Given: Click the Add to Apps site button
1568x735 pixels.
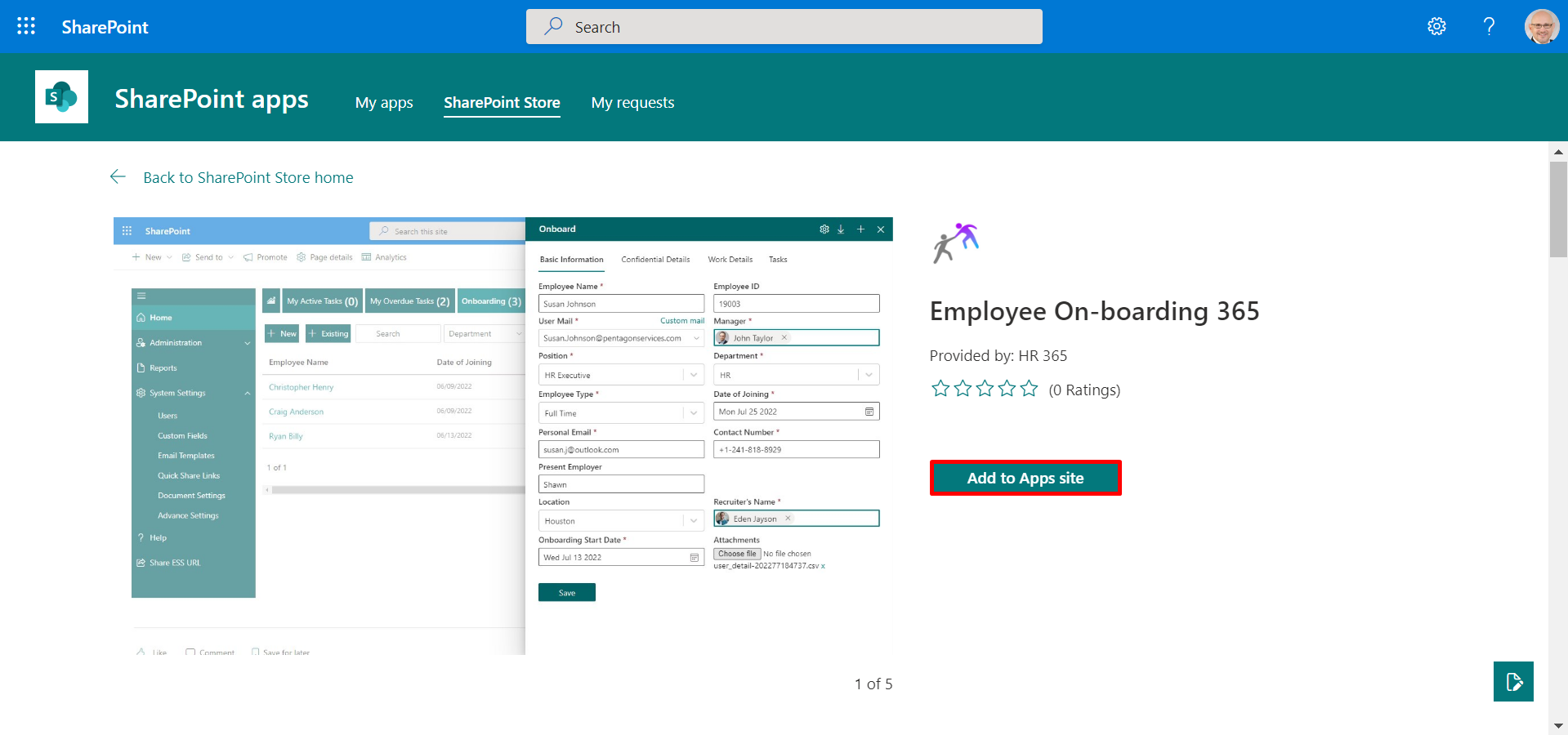Looking at the screenshot, I should tap(1025, 478).
